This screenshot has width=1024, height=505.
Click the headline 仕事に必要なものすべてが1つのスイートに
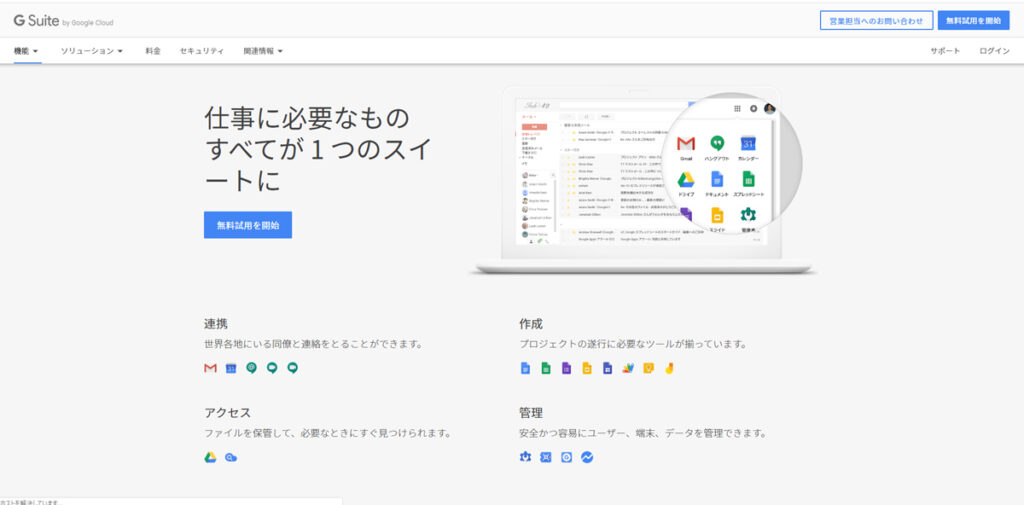click(318, 150)
